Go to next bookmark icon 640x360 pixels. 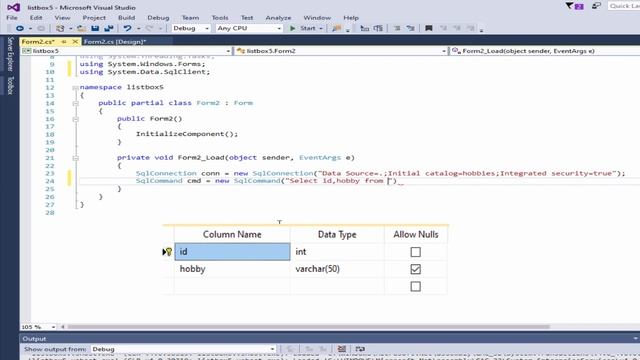coord(457,28)
